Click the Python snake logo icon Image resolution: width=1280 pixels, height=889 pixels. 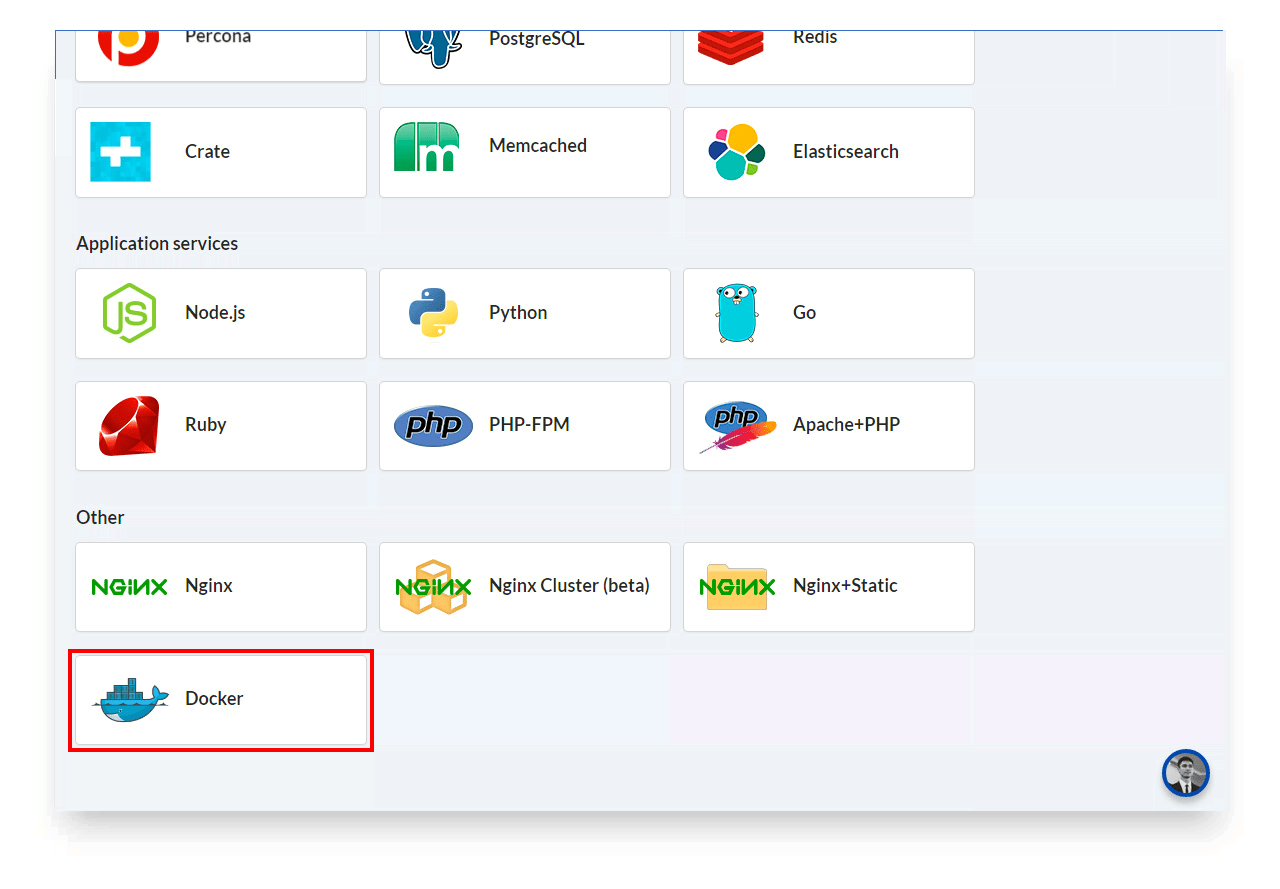pos(433,312)
